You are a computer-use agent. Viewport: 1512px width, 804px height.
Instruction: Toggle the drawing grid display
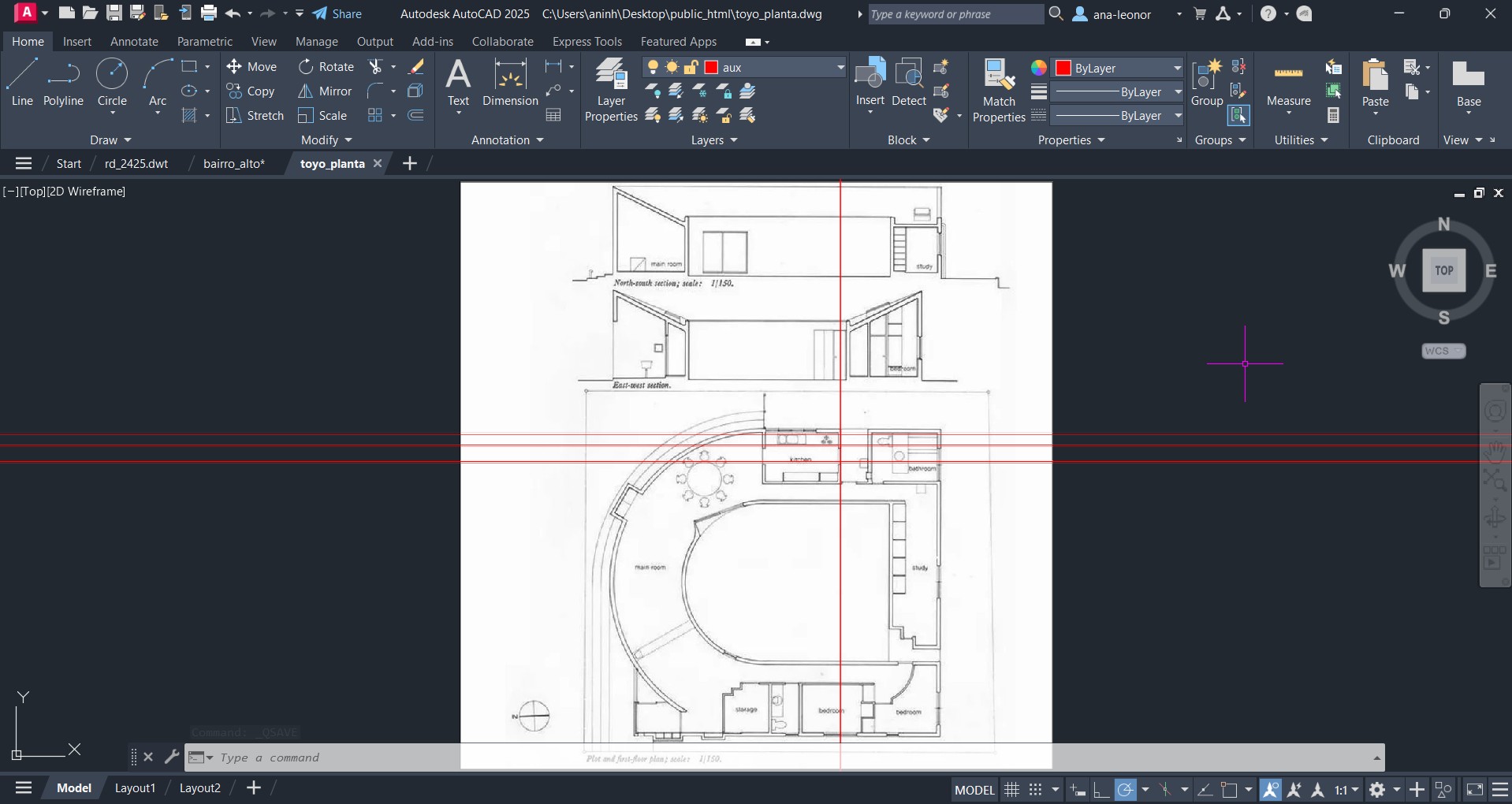click(1011, 789)
